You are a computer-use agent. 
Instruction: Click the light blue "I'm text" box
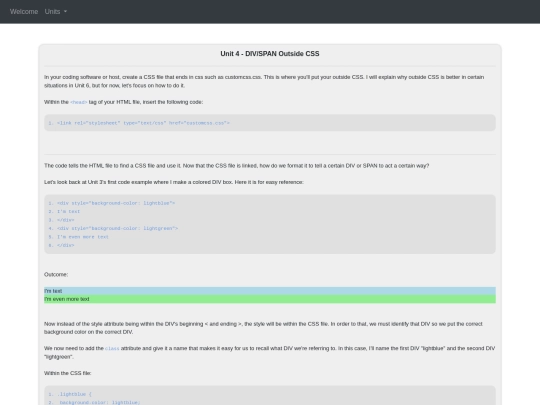point(270,291)
